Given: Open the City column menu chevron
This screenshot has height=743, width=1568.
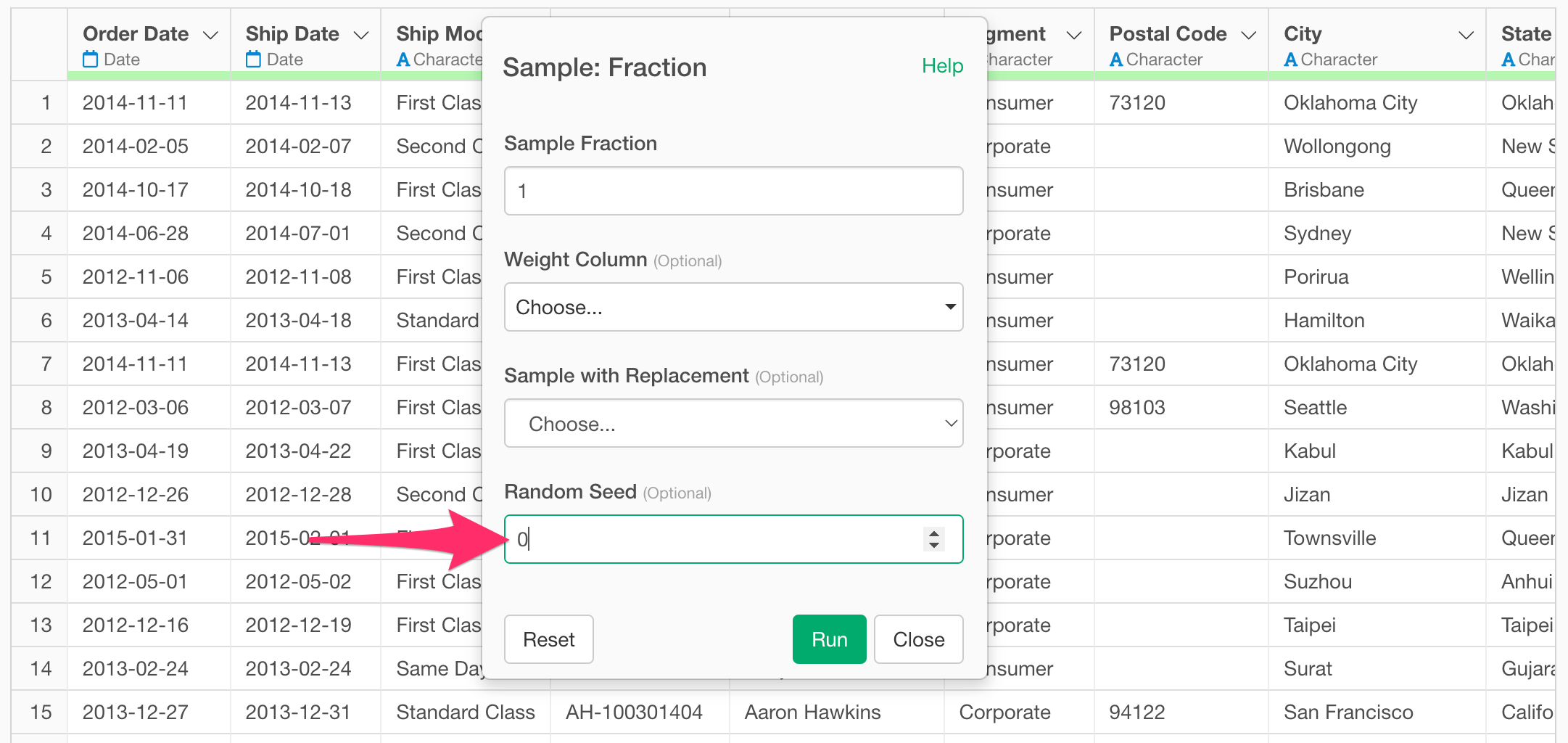Looking at the screenshot, I should (x=1466, y=35).
